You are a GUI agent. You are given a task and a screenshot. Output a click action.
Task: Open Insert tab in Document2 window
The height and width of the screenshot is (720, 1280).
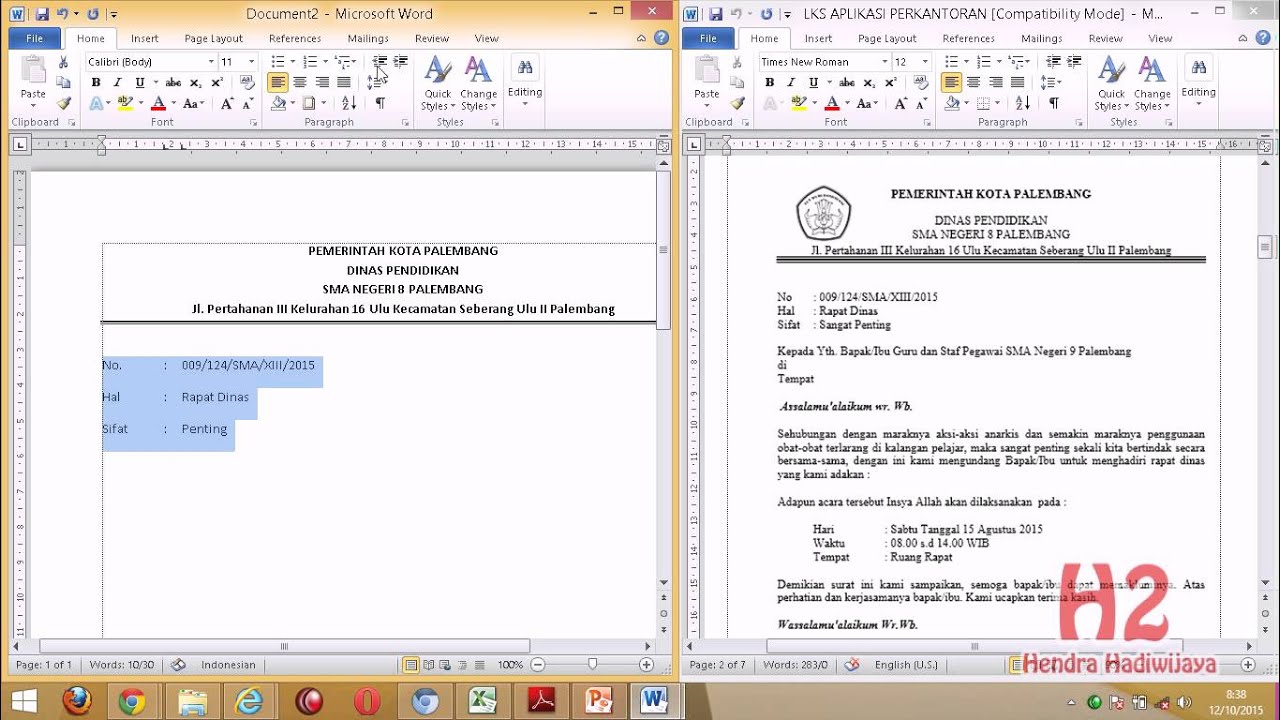[144, 38]
